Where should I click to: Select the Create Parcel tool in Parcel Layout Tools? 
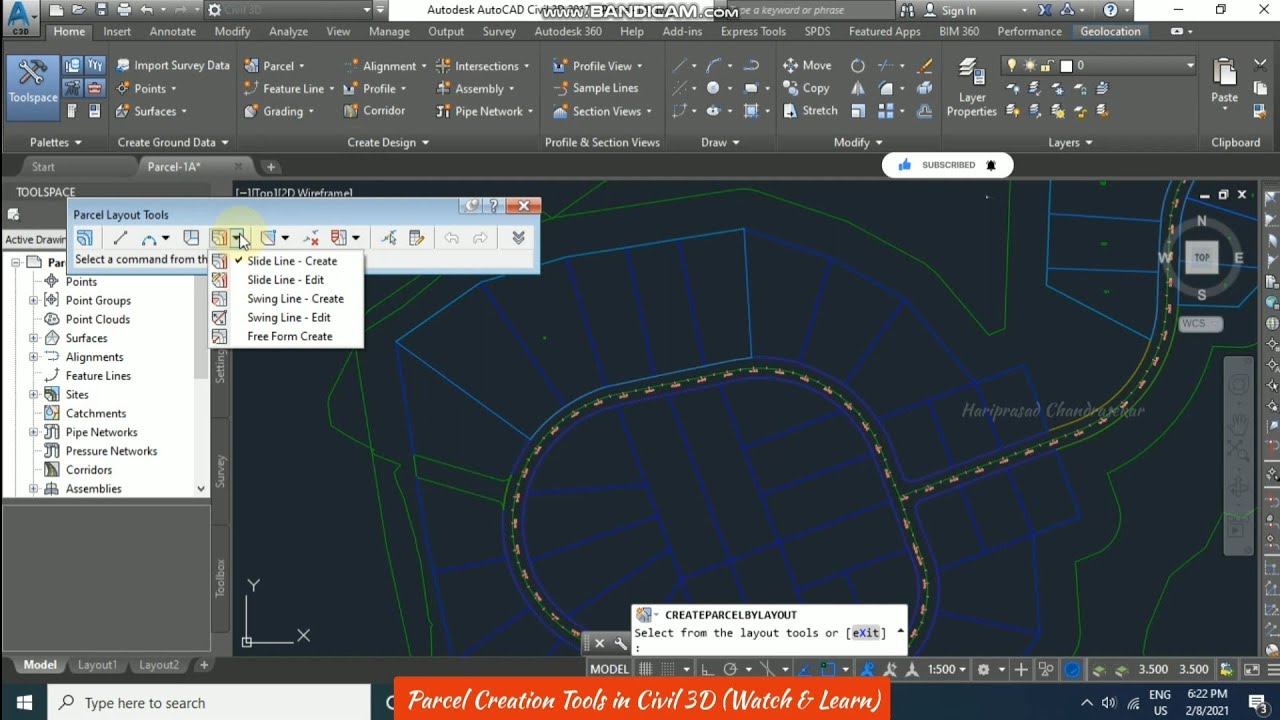pyautogui.click(x=85, y=238)
